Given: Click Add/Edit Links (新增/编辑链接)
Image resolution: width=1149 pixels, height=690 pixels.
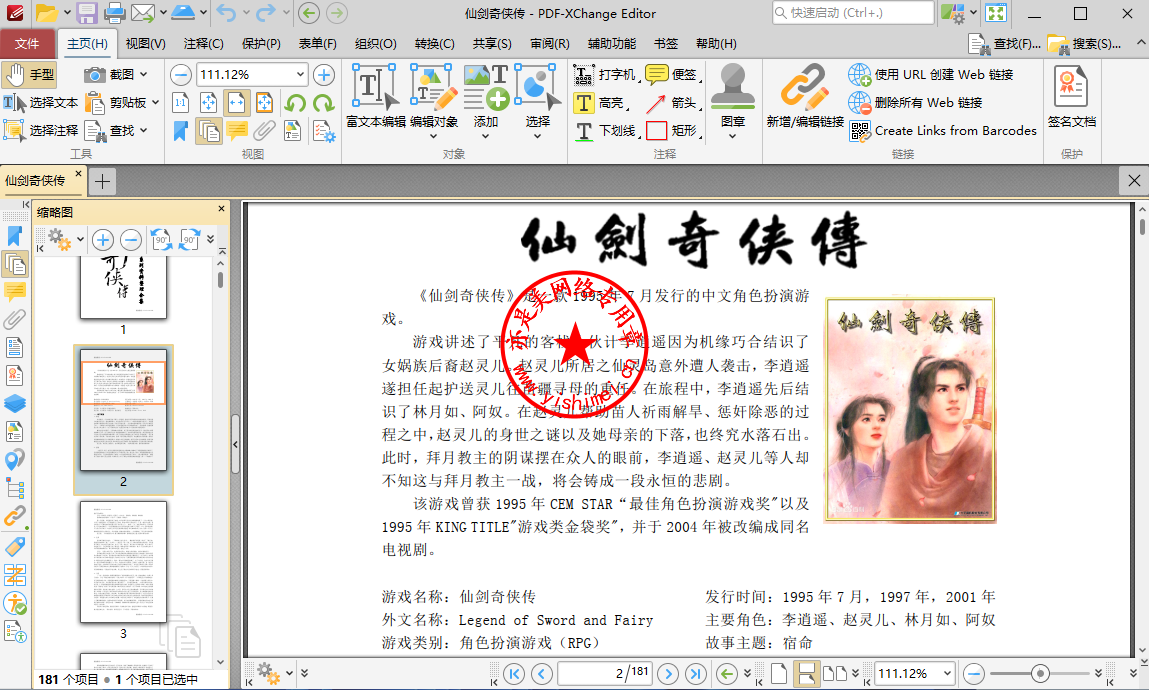Looking at the screenshot, I should [805, 96].
